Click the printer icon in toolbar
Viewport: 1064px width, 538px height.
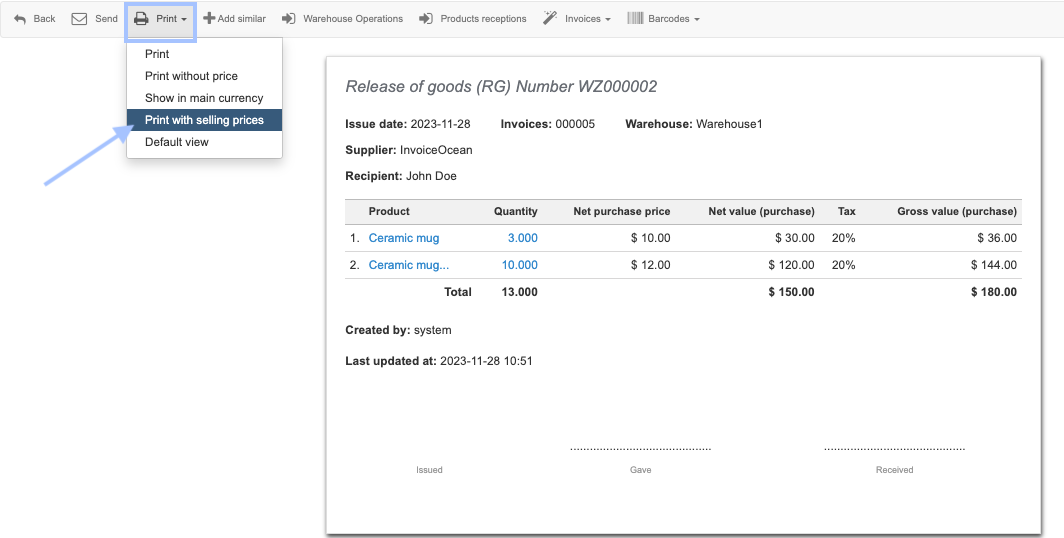coord(141,19)
